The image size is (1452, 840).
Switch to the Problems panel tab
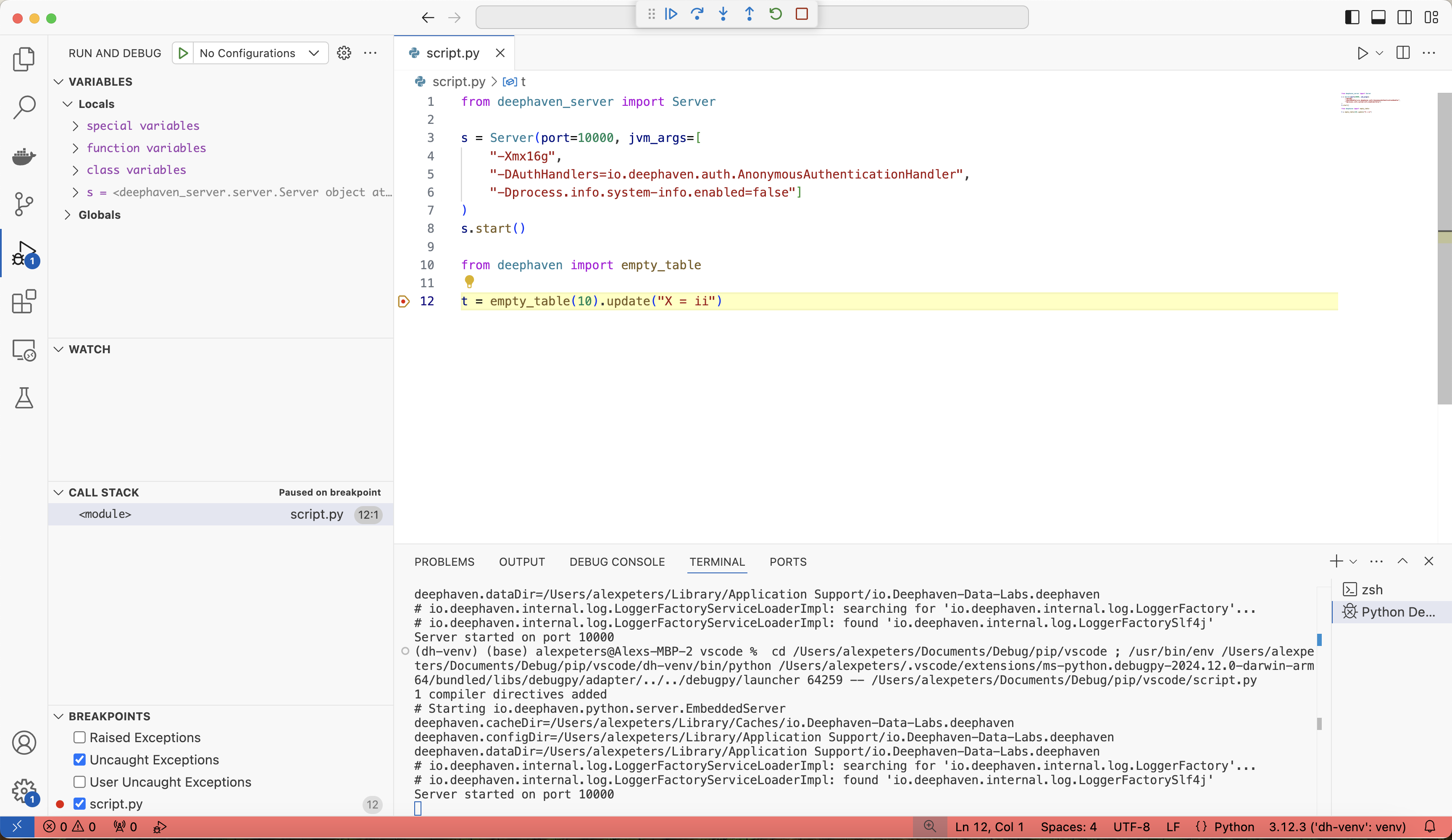(444, 562)
